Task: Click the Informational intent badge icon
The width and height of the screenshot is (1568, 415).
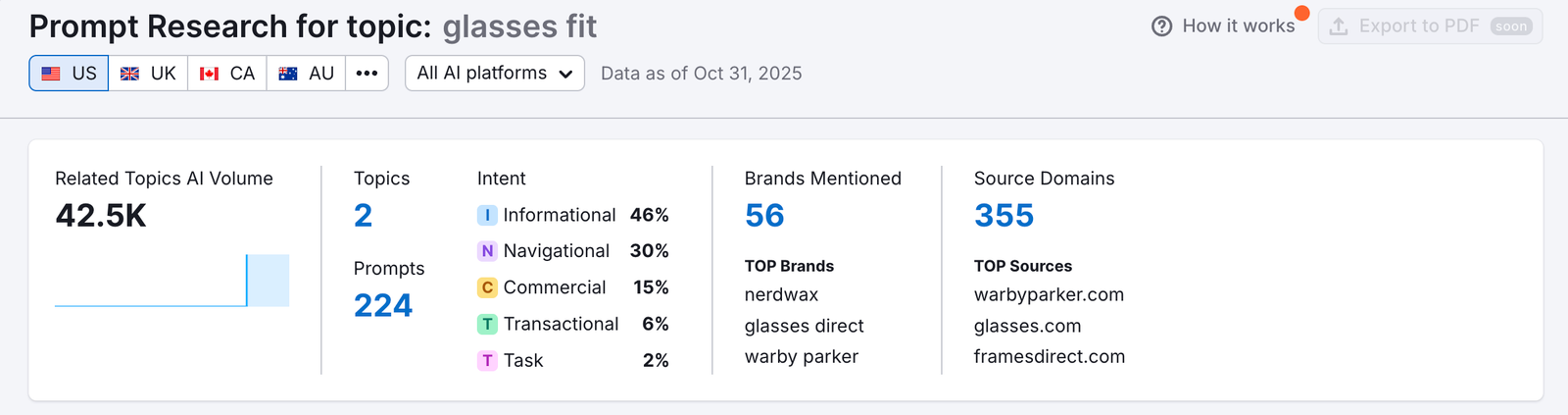Action: point(487,215)
